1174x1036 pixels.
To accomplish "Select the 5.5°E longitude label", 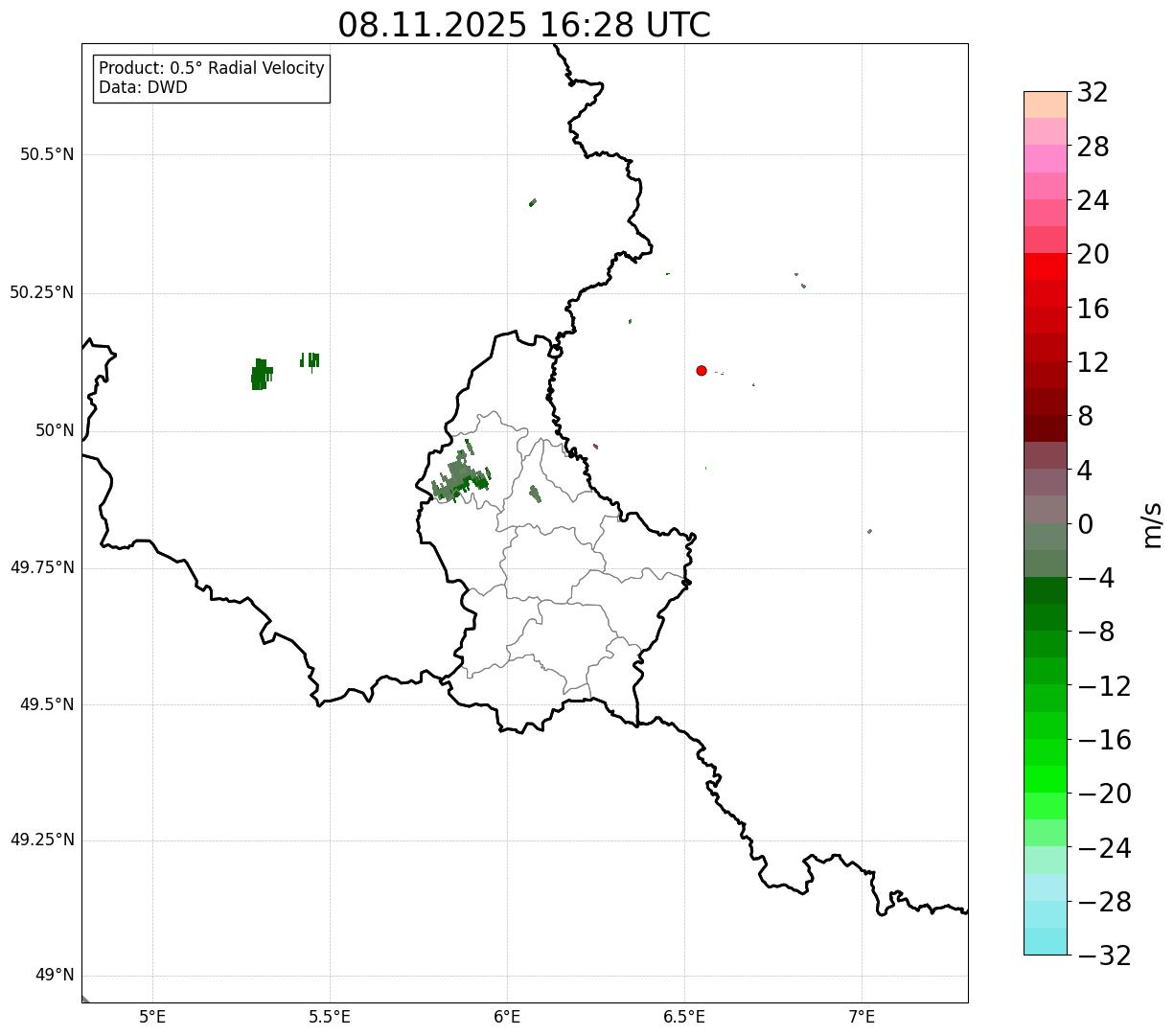I will 330,1017.
